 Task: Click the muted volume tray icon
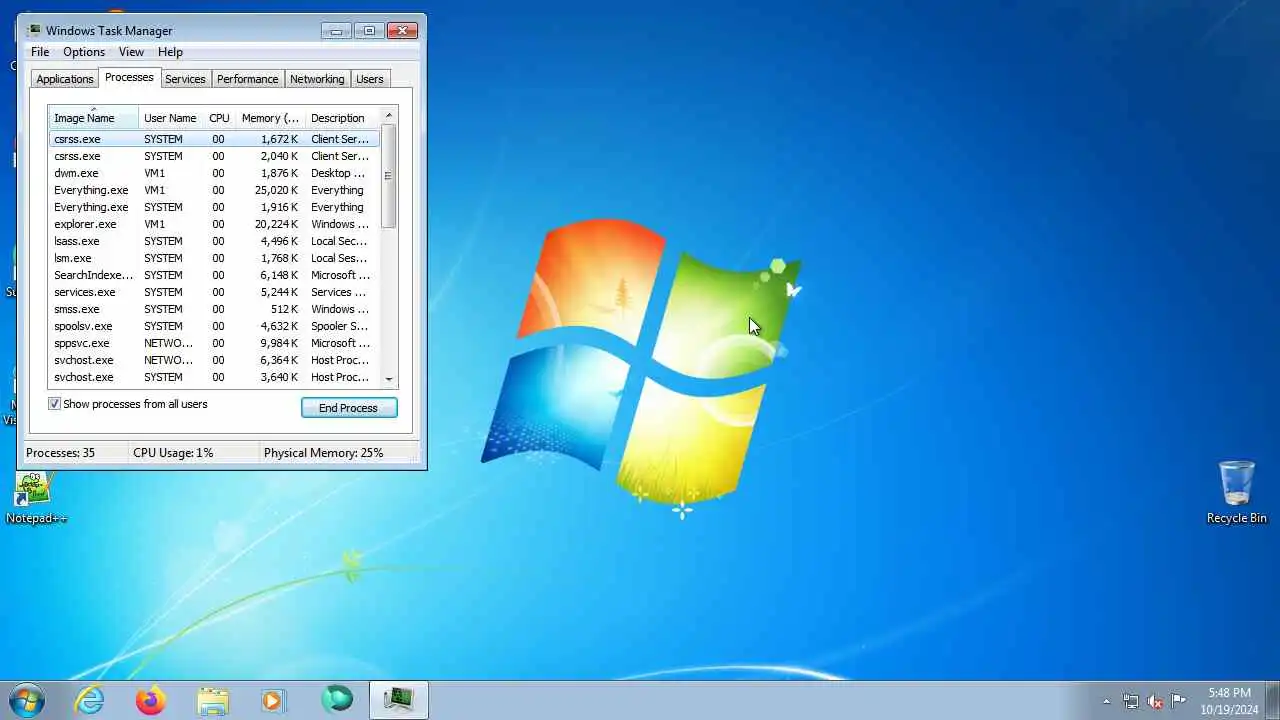click(1155, 701)
